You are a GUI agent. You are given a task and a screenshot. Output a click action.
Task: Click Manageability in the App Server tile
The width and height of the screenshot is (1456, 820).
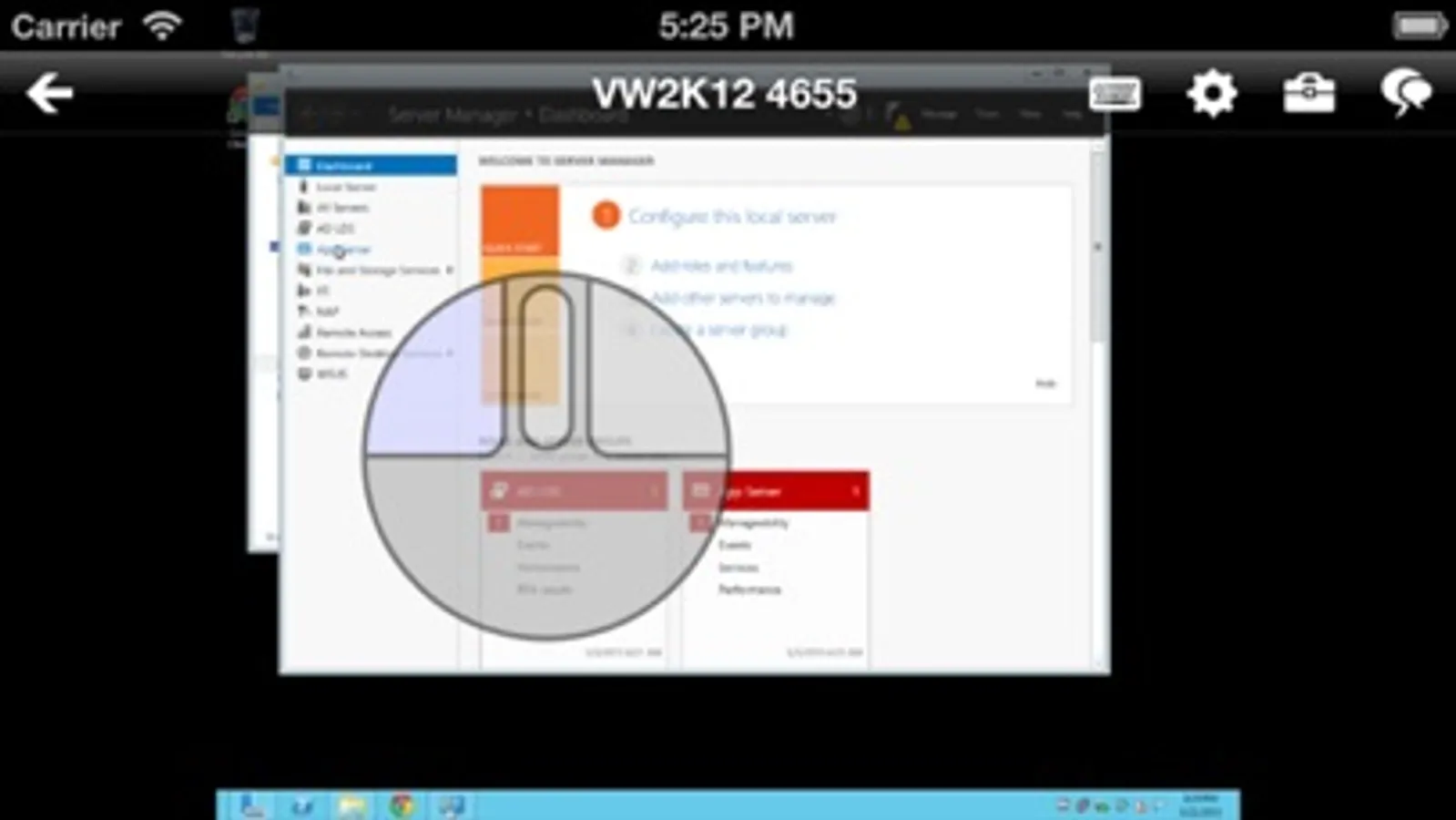[753, 523]
